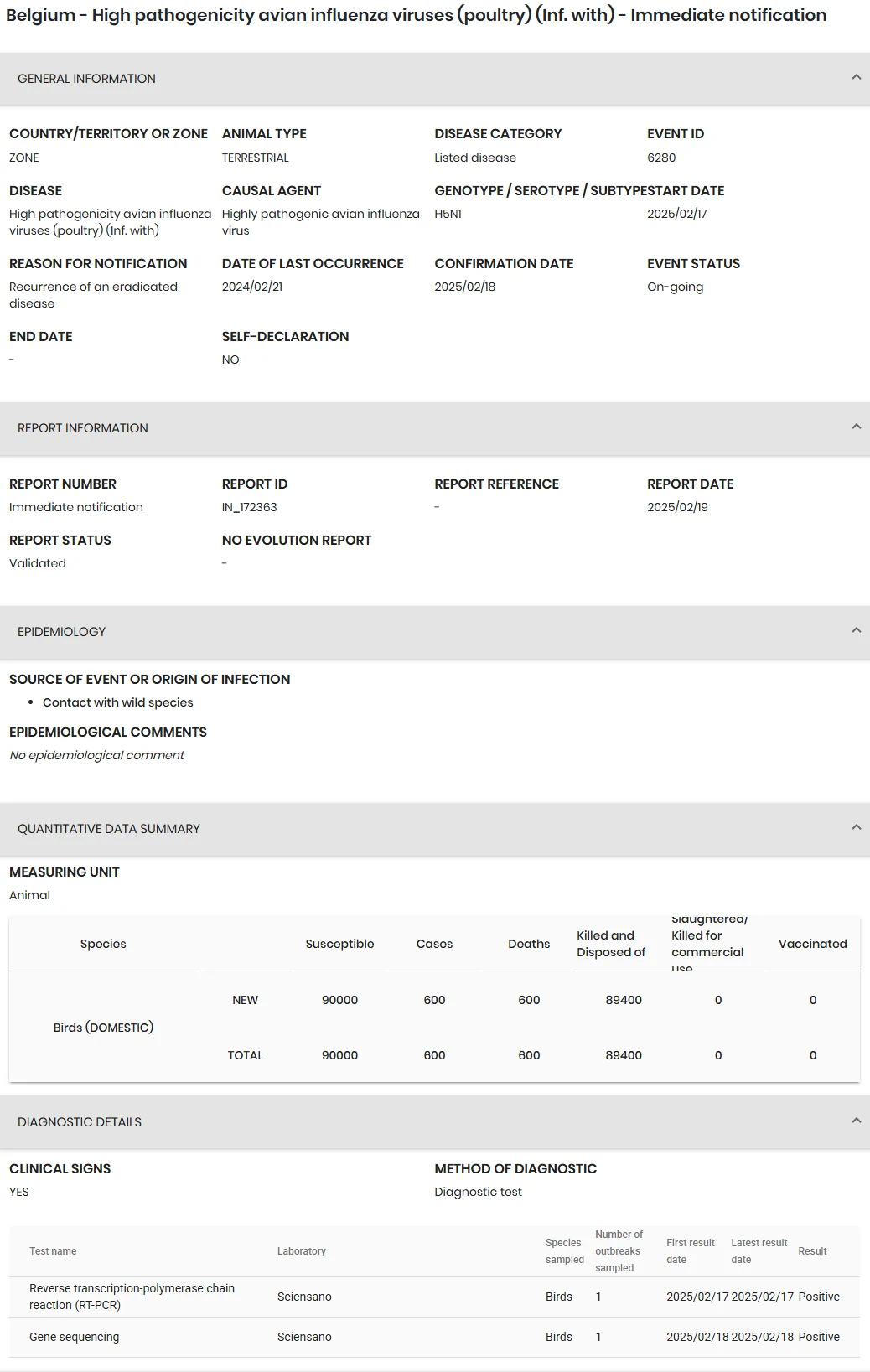Toggle the General Information section header

(x=435, y=79)
